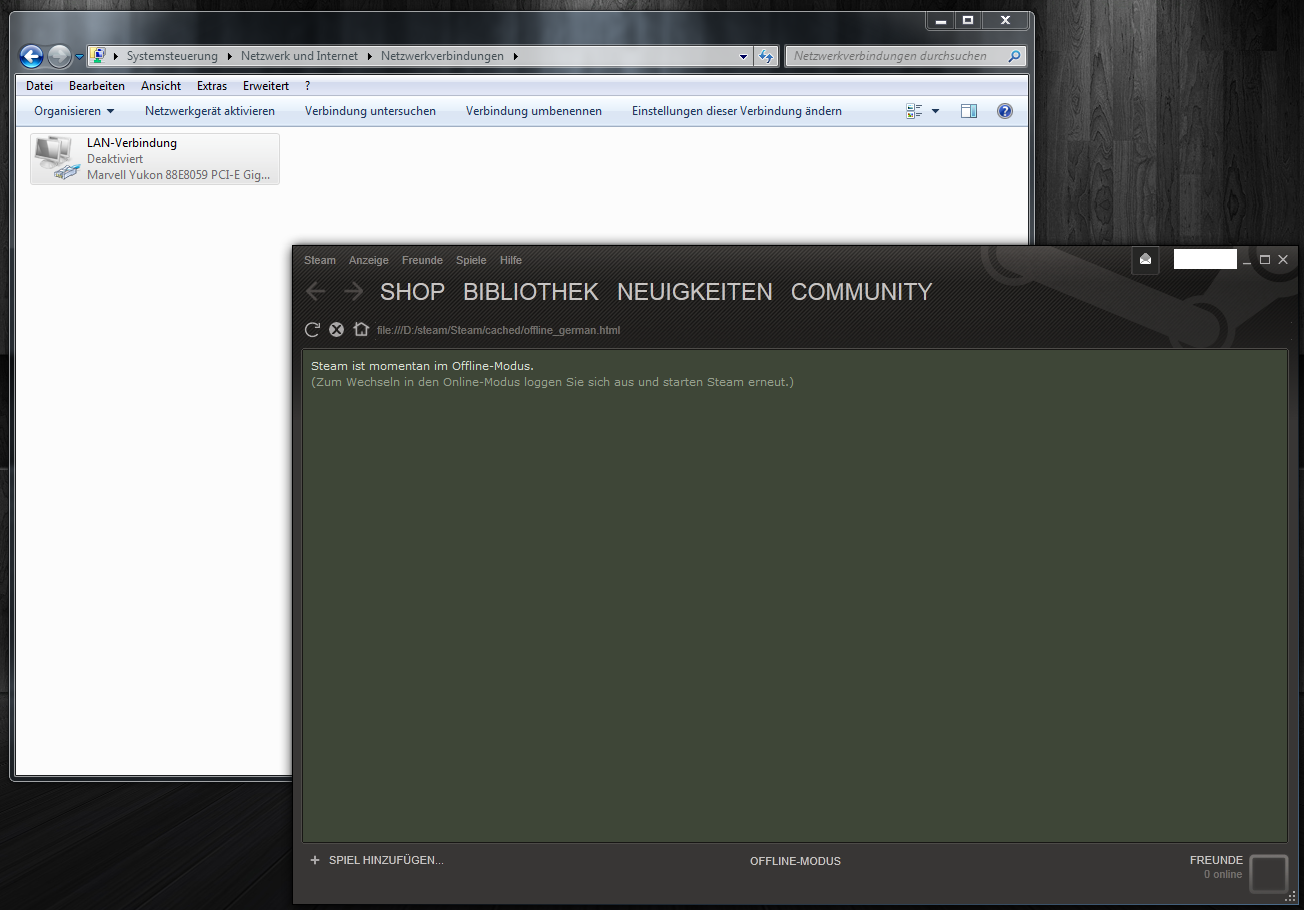Click SPIEL HINZUFÜGEN... in Steam

pos(377,860)
